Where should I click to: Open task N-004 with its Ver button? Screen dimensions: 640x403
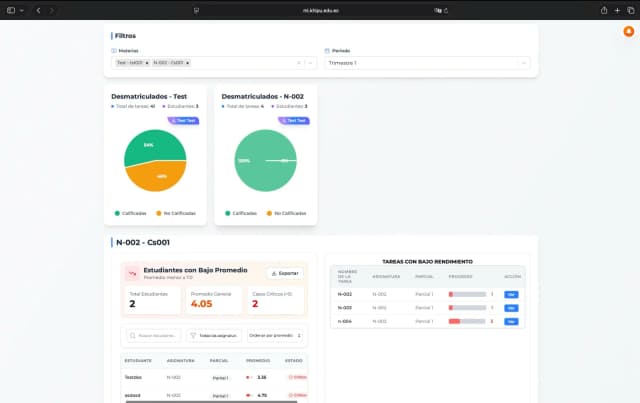click(511, 321)
